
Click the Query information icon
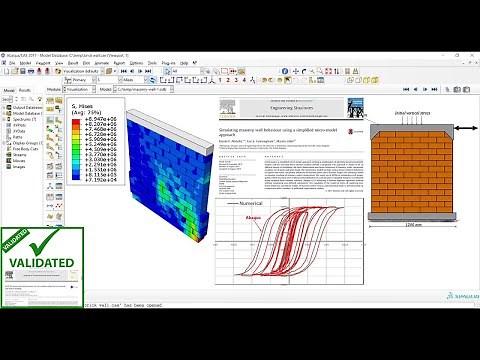285,71
